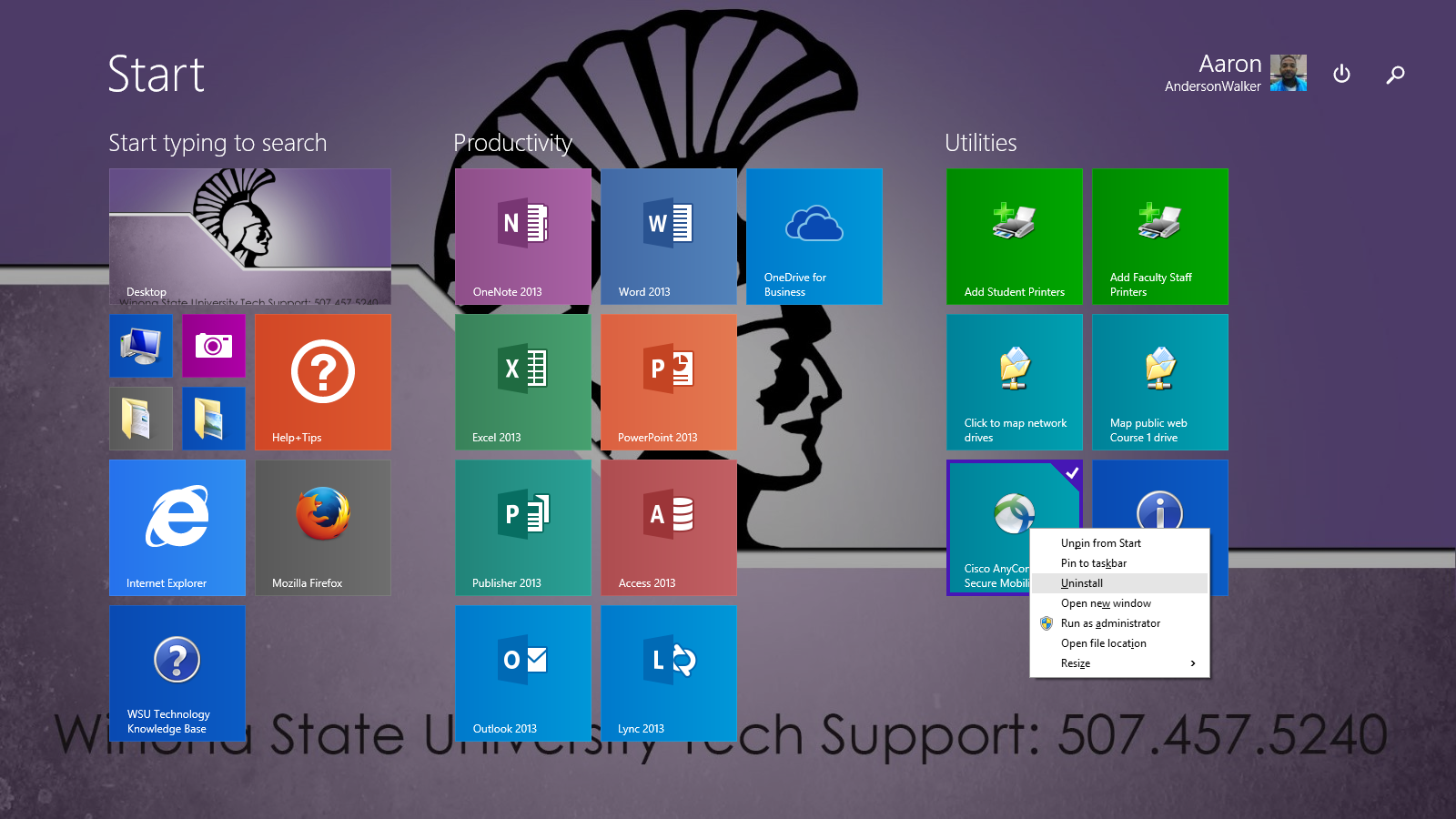Launch PowerPoint 2013
Screen dimensions: 1456x819
coord(669,382)
